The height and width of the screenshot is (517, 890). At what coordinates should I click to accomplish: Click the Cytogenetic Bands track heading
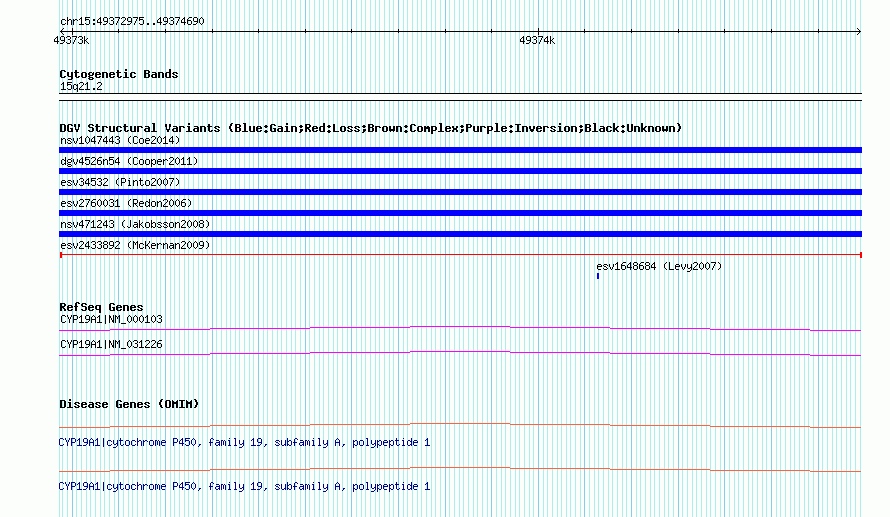click(x=119, y=74)
